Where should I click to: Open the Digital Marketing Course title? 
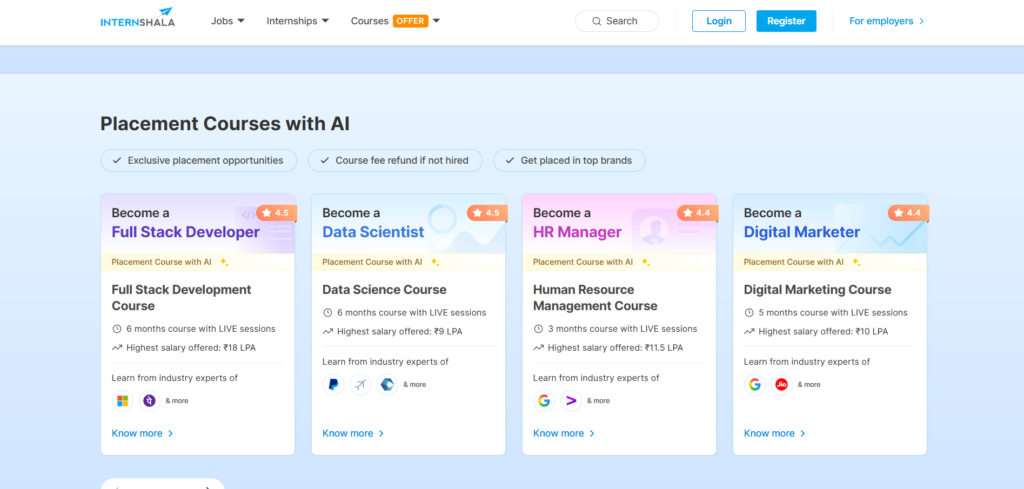pos(817,290)
